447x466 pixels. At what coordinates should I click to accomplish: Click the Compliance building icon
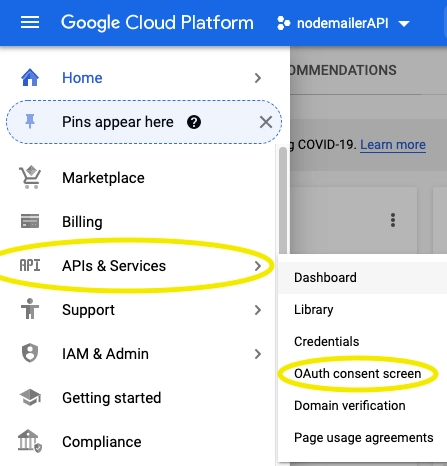click(x=30, y=441)
